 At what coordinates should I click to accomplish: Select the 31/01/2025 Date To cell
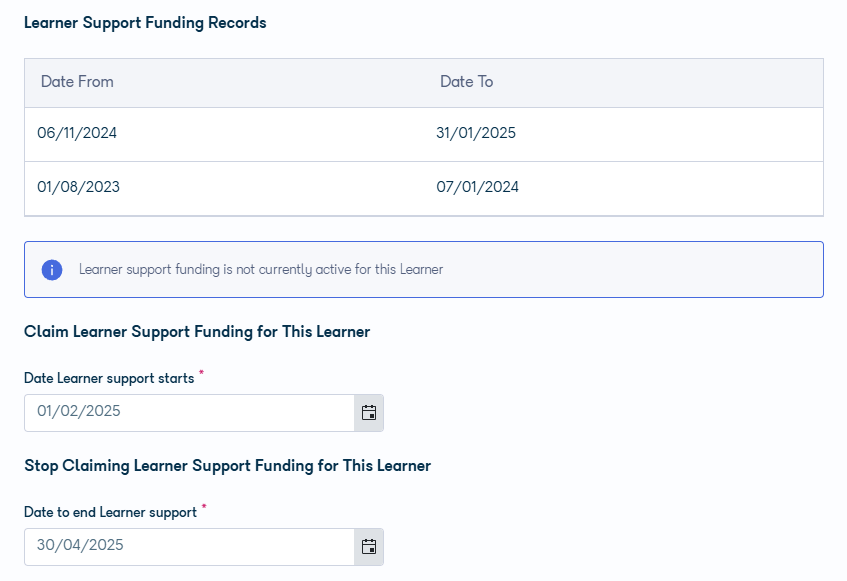tap(476, 133)
